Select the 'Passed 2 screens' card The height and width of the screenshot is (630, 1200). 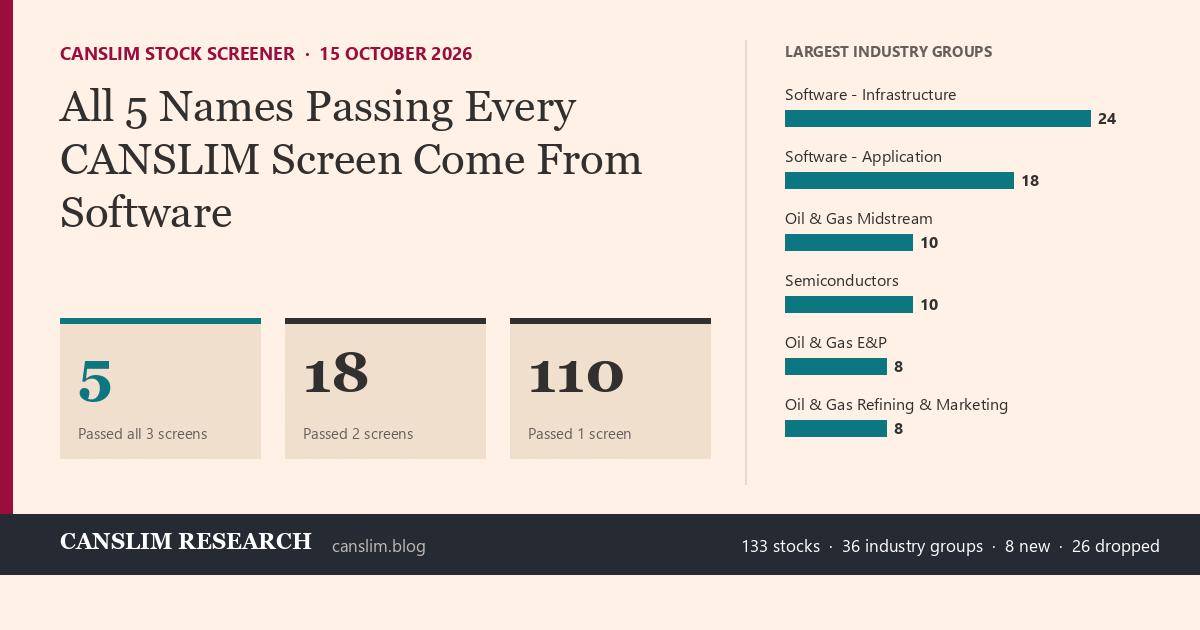tap(385, 389)
